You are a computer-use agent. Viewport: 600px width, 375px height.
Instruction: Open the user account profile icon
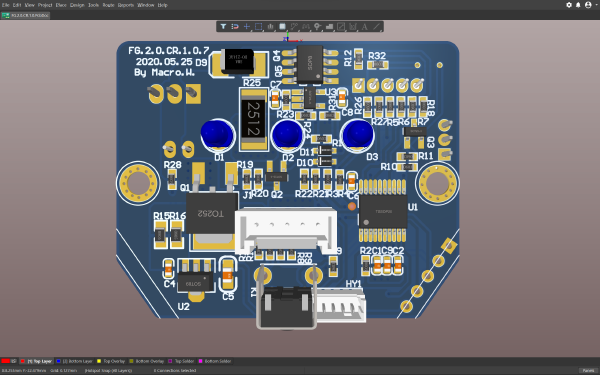[x=588, y=5]
